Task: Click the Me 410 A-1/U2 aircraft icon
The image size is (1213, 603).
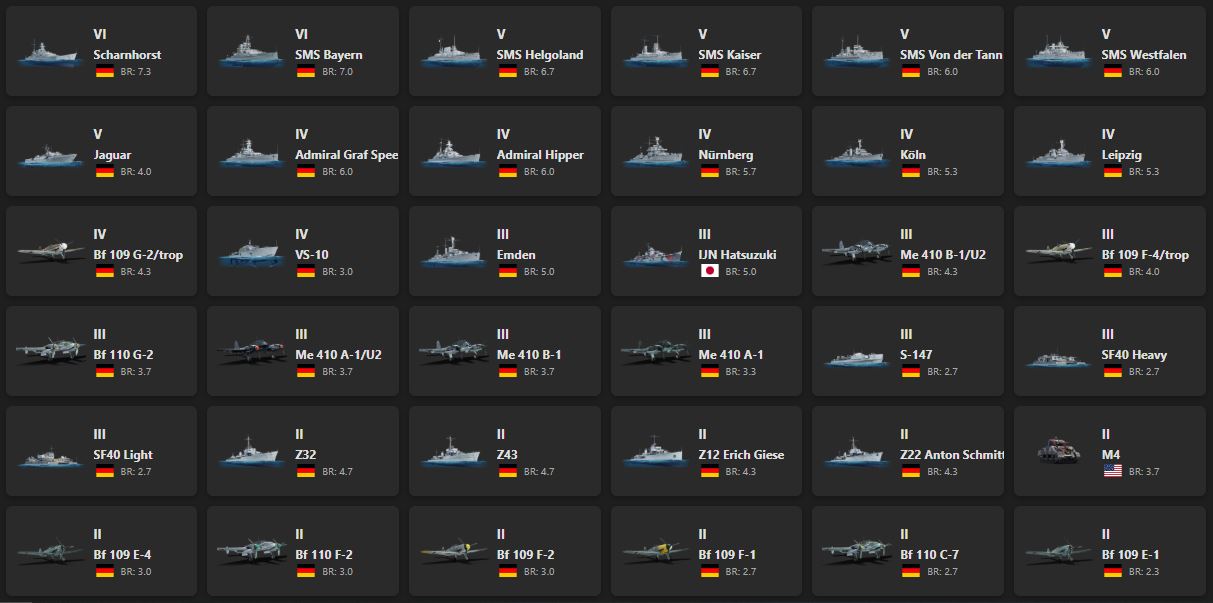Action: pos(249,353)
